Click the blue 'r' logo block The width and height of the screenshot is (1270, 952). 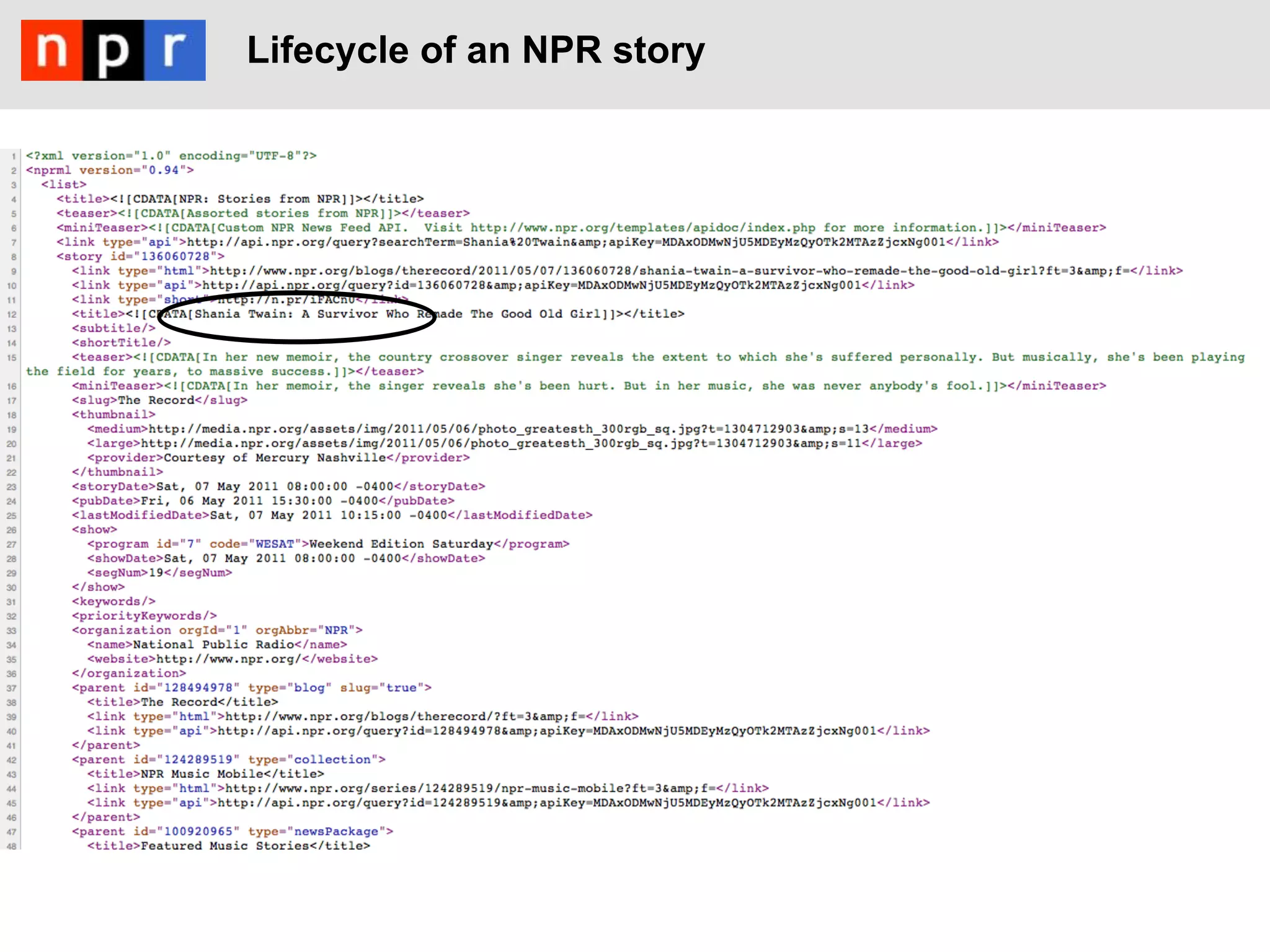175,50
